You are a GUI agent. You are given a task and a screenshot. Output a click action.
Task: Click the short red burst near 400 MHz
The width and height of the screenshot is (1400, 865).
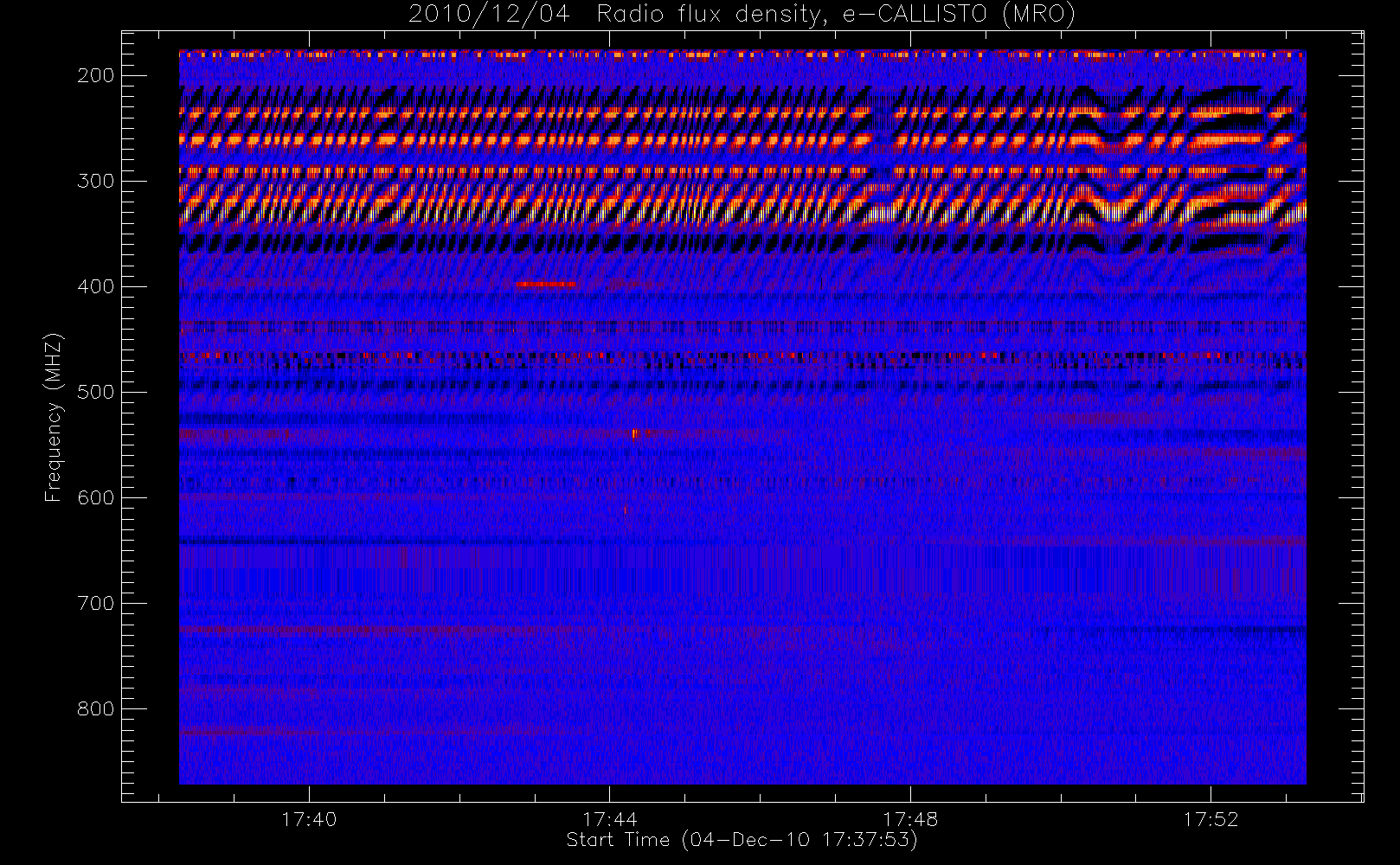(x=546, y=284)
